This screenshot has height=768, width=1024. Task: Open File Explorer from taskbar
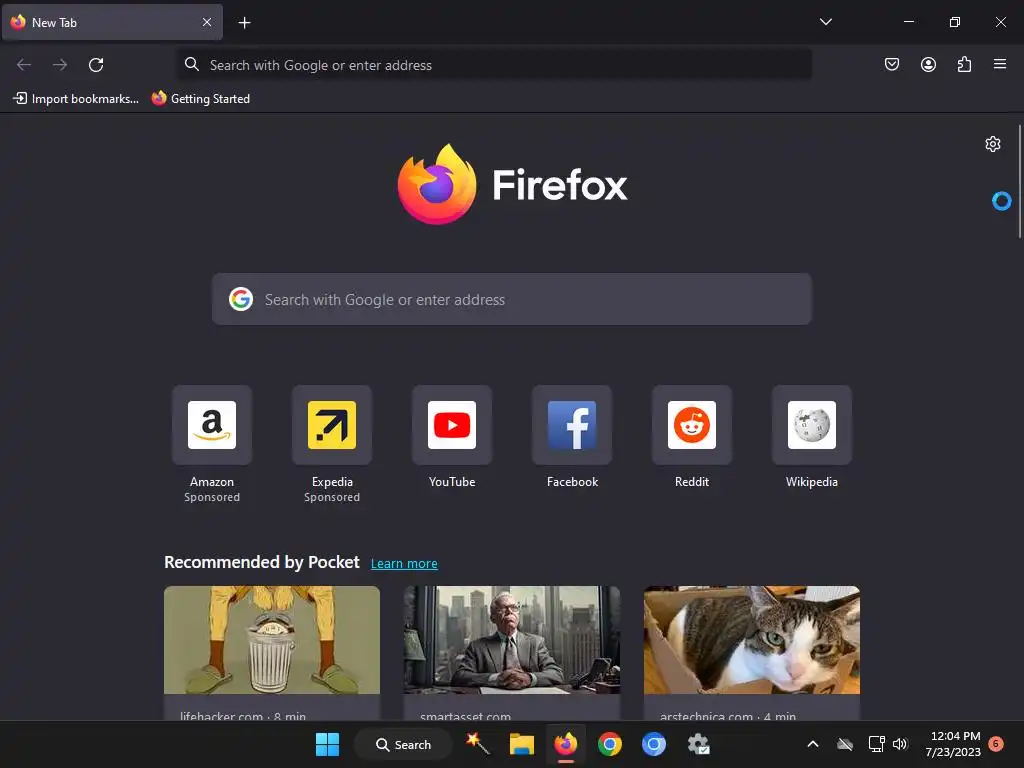(522, 744)
